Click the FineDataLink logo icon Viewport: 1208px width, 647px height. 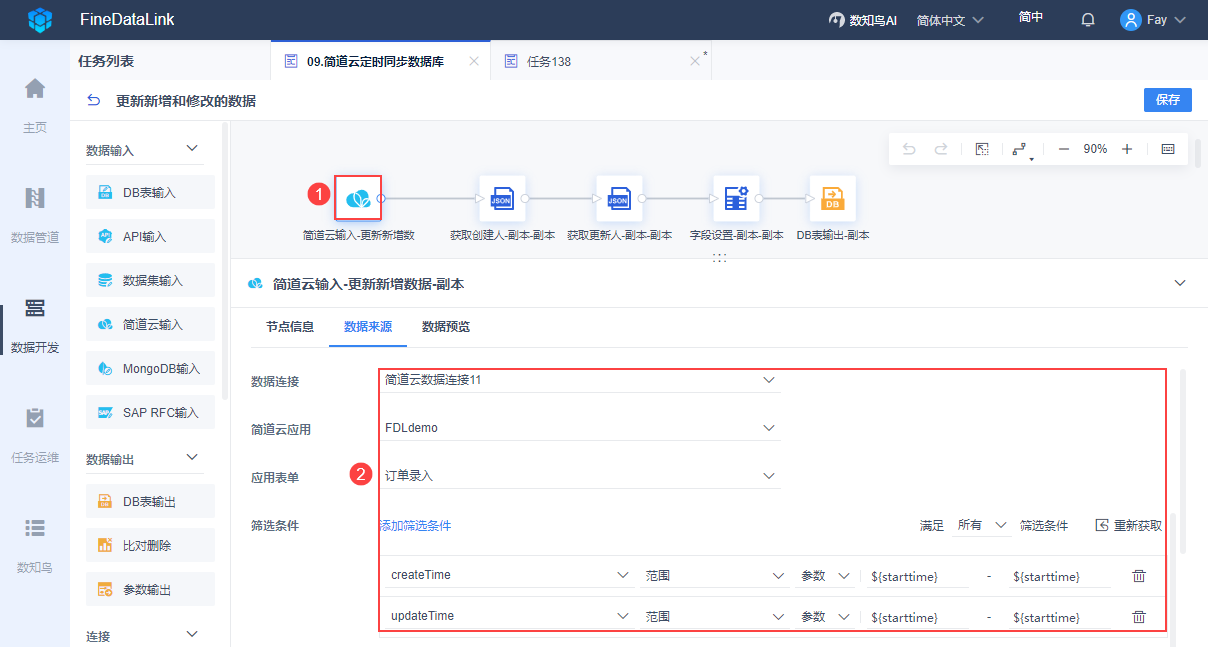(x=40, y=19)
